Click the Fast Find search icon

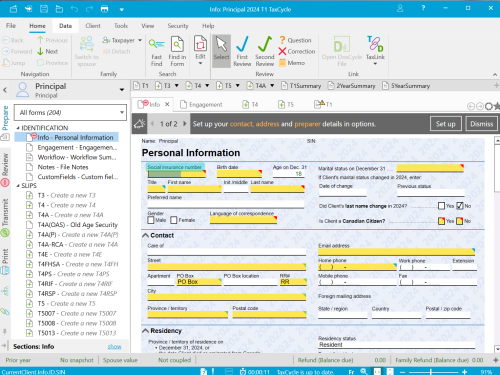156,51
